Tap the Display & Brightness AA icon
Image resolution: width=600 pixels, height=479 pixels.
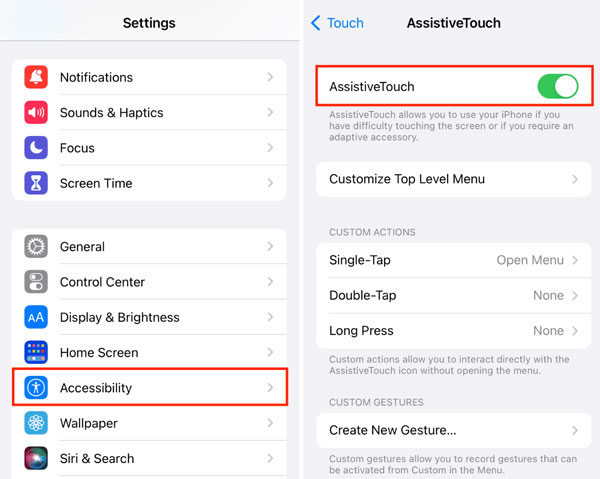[36, 317]
